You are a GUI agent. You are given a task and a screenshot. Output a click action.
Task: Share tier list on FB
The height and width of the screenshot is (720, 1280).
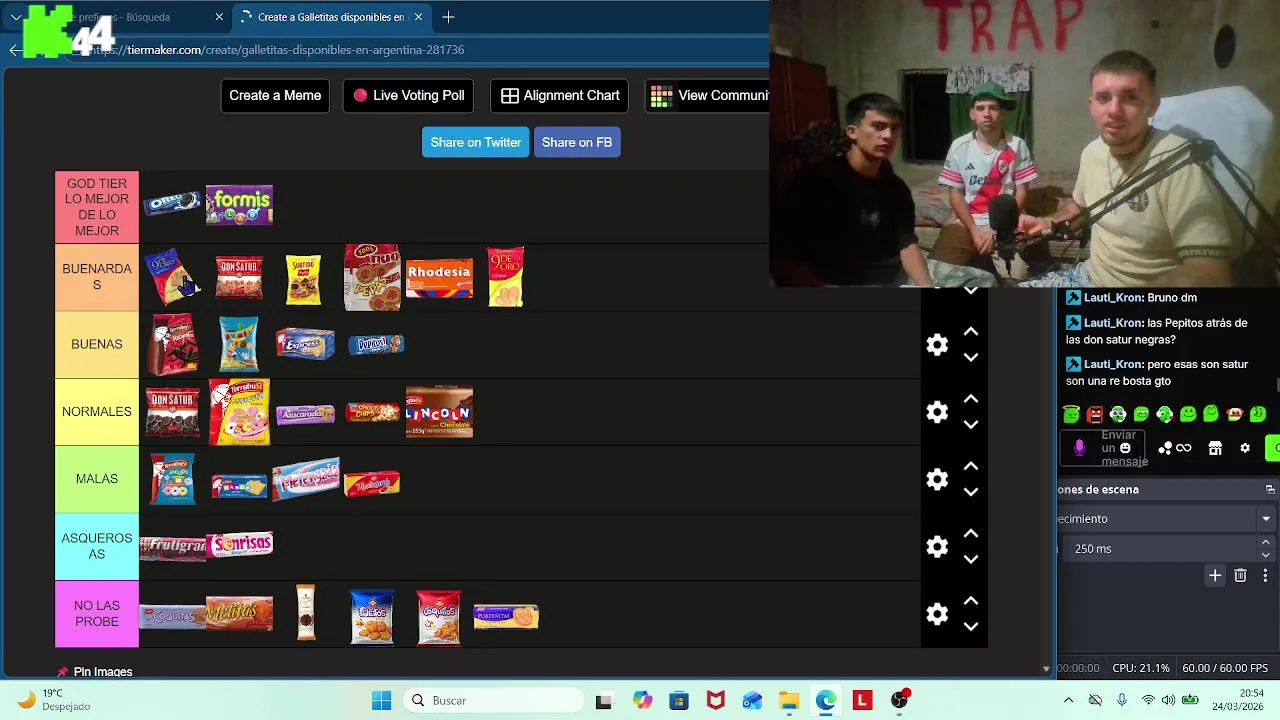pos(577,142)
